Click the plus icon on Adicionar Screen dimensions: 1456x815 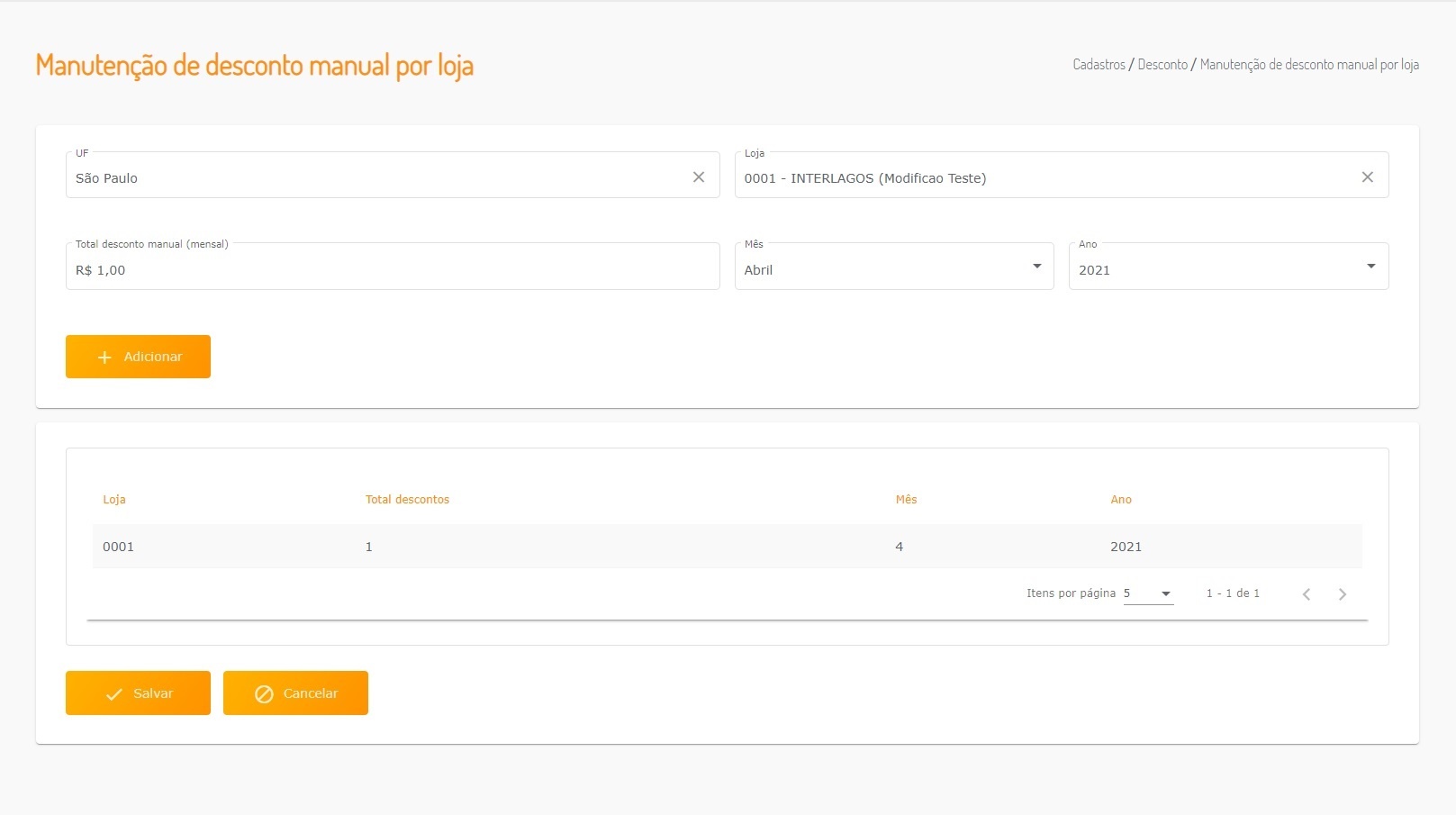[x=104, y=358]
